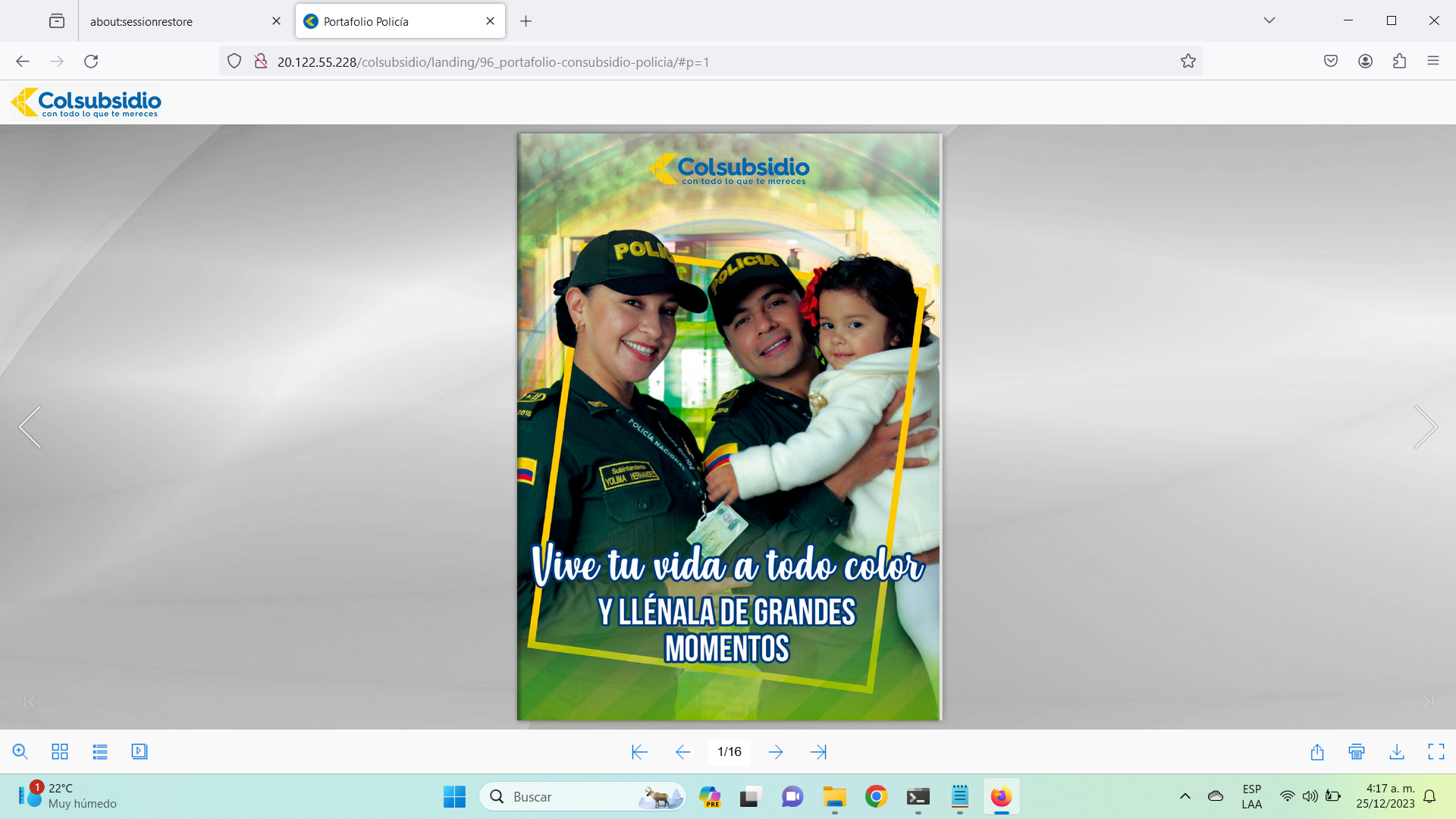This screenshot has width=1456, height=819.
Task: Open the chat app on taskbar
Action: click(792, 797)
